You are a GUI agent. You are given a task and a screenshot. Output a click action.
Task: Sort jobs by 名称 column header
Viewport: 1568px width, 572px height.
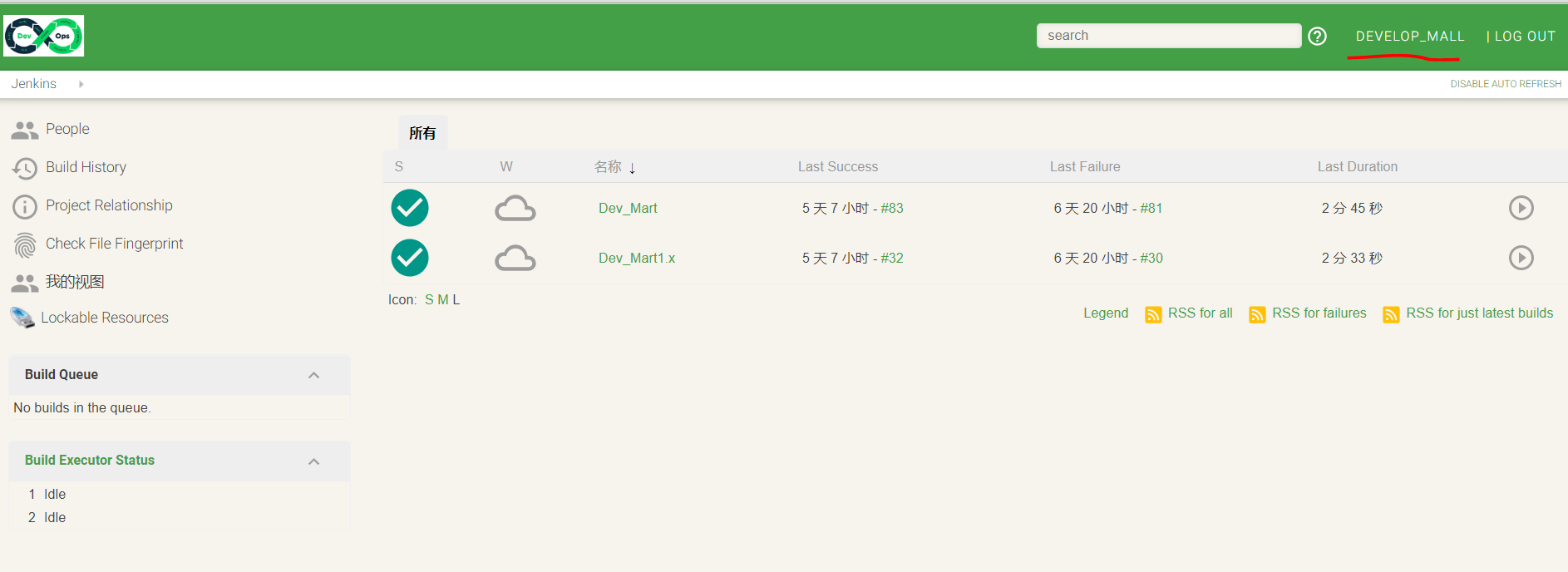click(608, 166)
